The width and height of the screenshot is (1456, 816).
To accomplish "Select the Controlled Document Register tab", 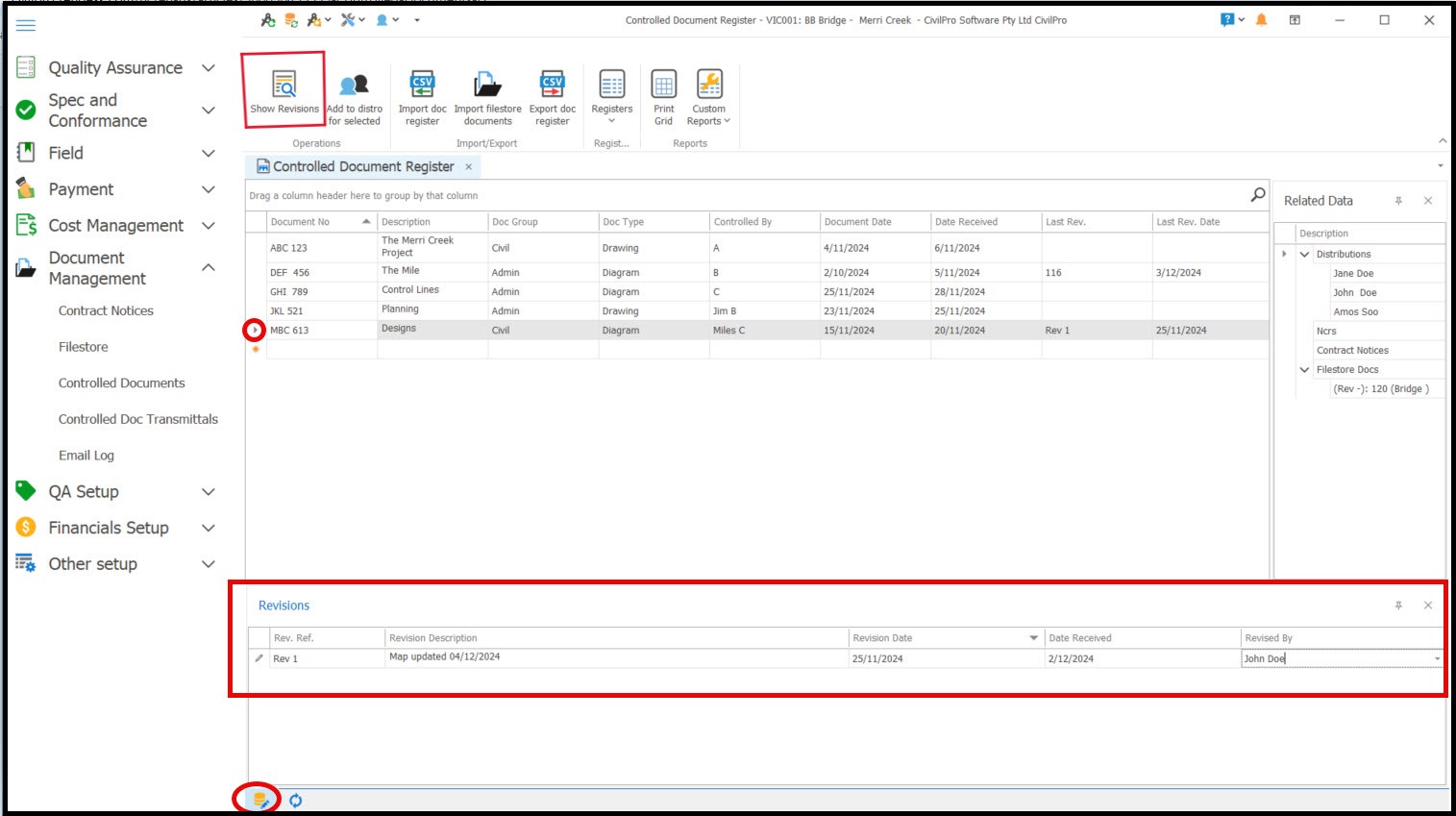I will pyautogui.click(x=362, y=167).
